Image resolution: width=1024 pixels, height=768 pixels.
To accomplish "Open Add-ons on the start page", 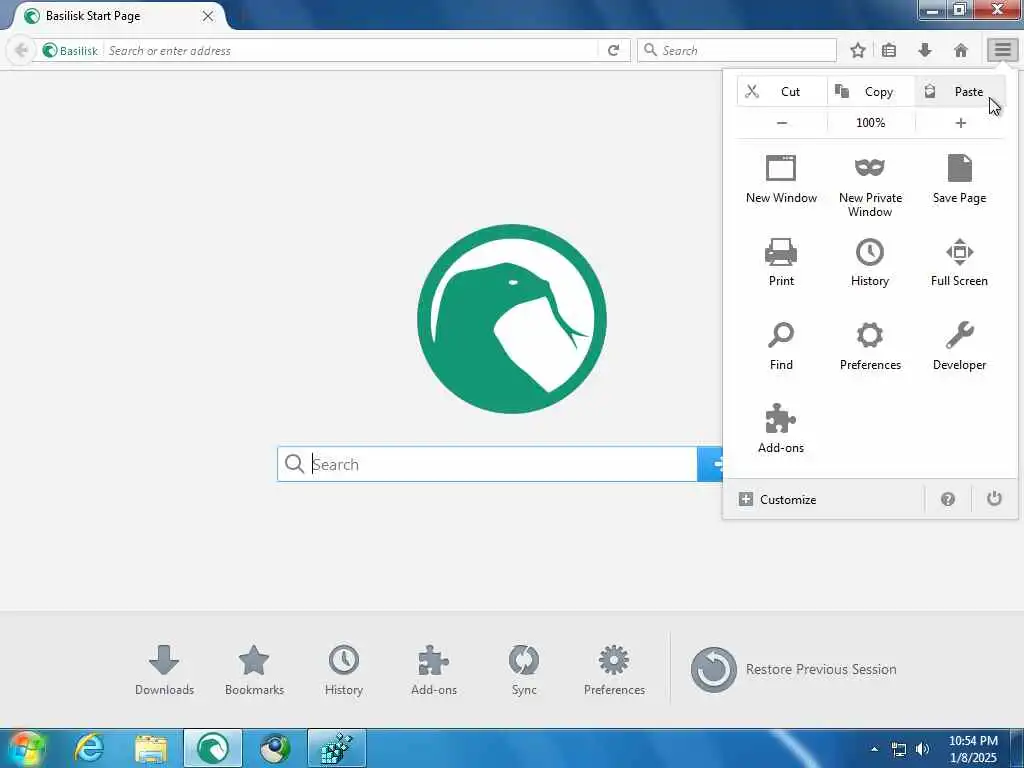I will (434, 670).
